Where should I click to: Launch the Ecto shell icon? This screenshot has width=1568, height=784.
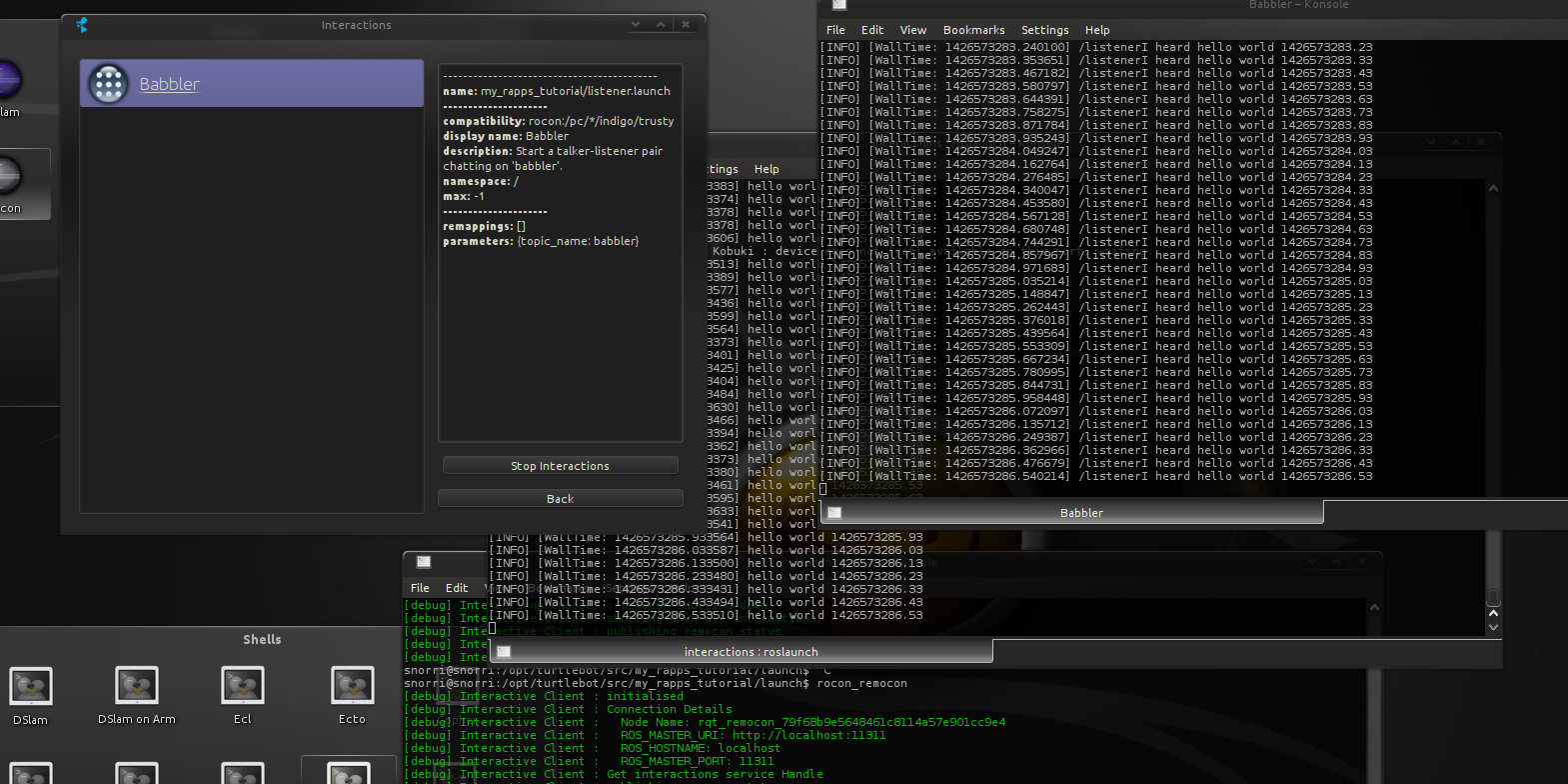click(352, 687)
